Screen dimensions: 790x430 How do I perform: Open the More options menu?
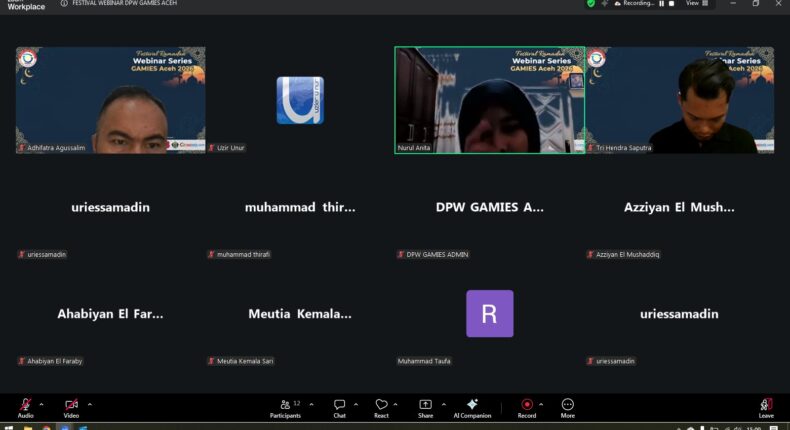tap(567, 408)
